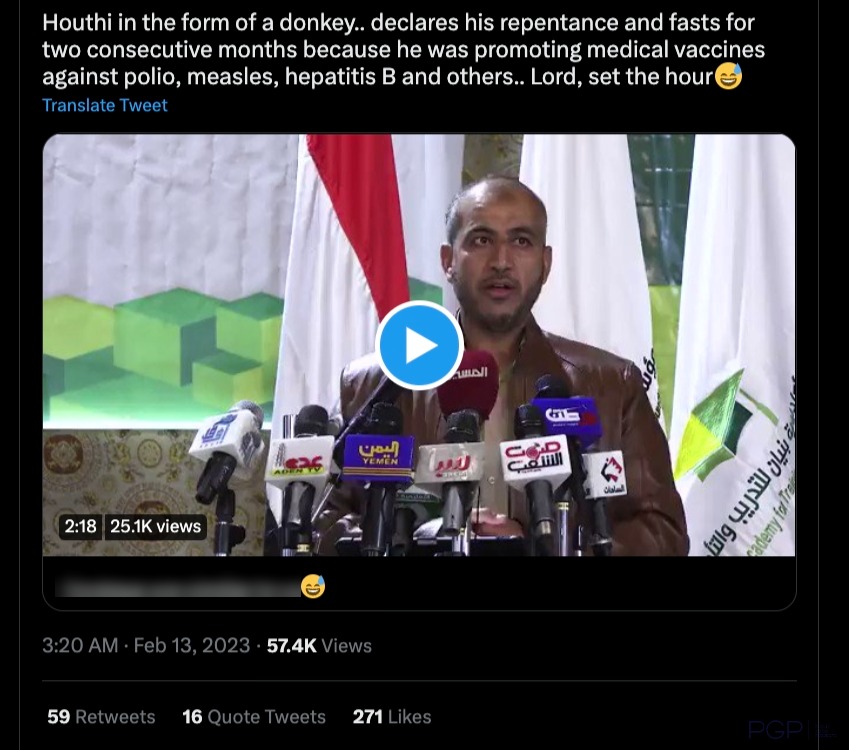Screen dimensions: 849x750
Task: Click the blurred caption under the video
Action: 178,587
